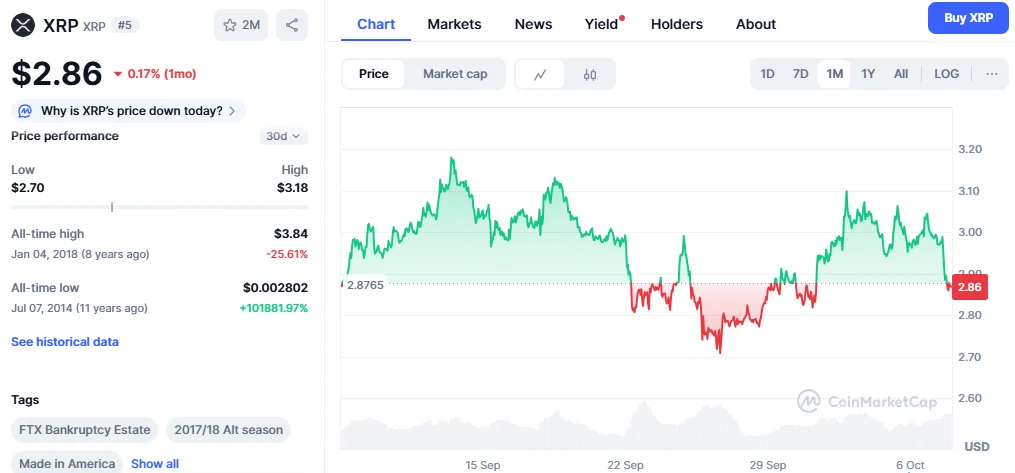Select the FTX Bankruptcy Estate tag

(85, 430)
